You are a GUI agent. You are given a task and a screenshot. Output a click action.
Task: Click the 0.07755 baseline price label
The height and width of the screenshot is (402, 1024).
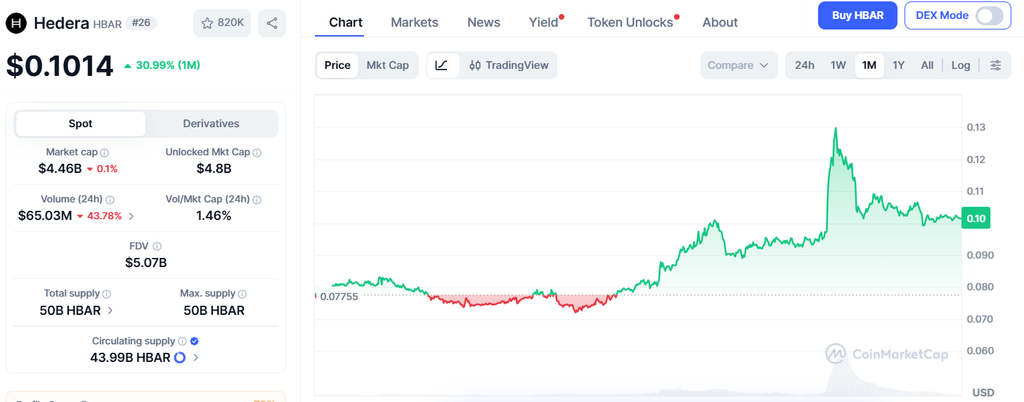click(338, 296)
